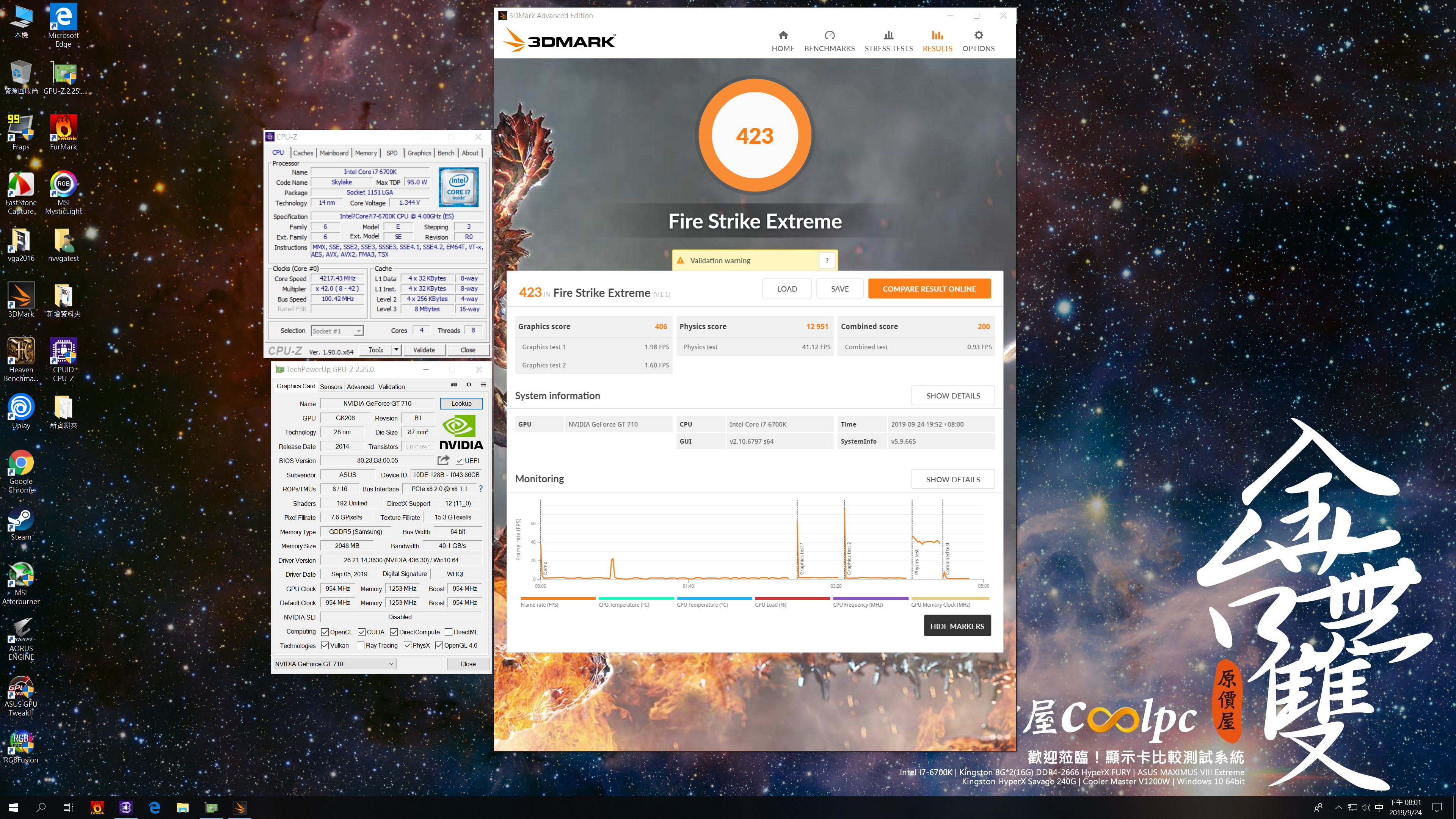Click SHOW DETAILS for Monitoring
The image size is (1456, 819).
tap(953, 479)
